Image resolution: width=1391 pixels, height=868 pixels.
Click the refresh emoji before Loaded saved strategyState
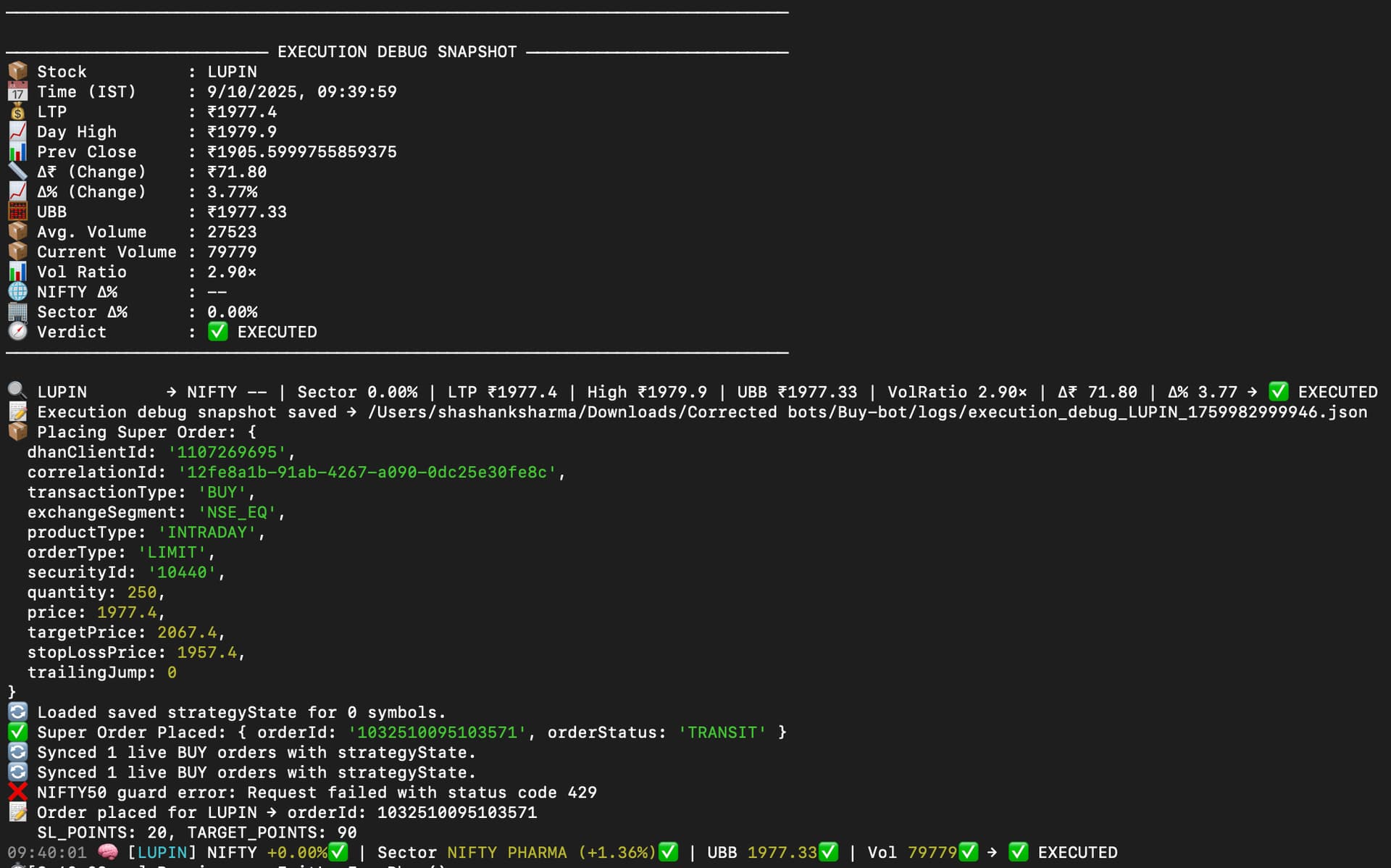click(x=17, y=712)
